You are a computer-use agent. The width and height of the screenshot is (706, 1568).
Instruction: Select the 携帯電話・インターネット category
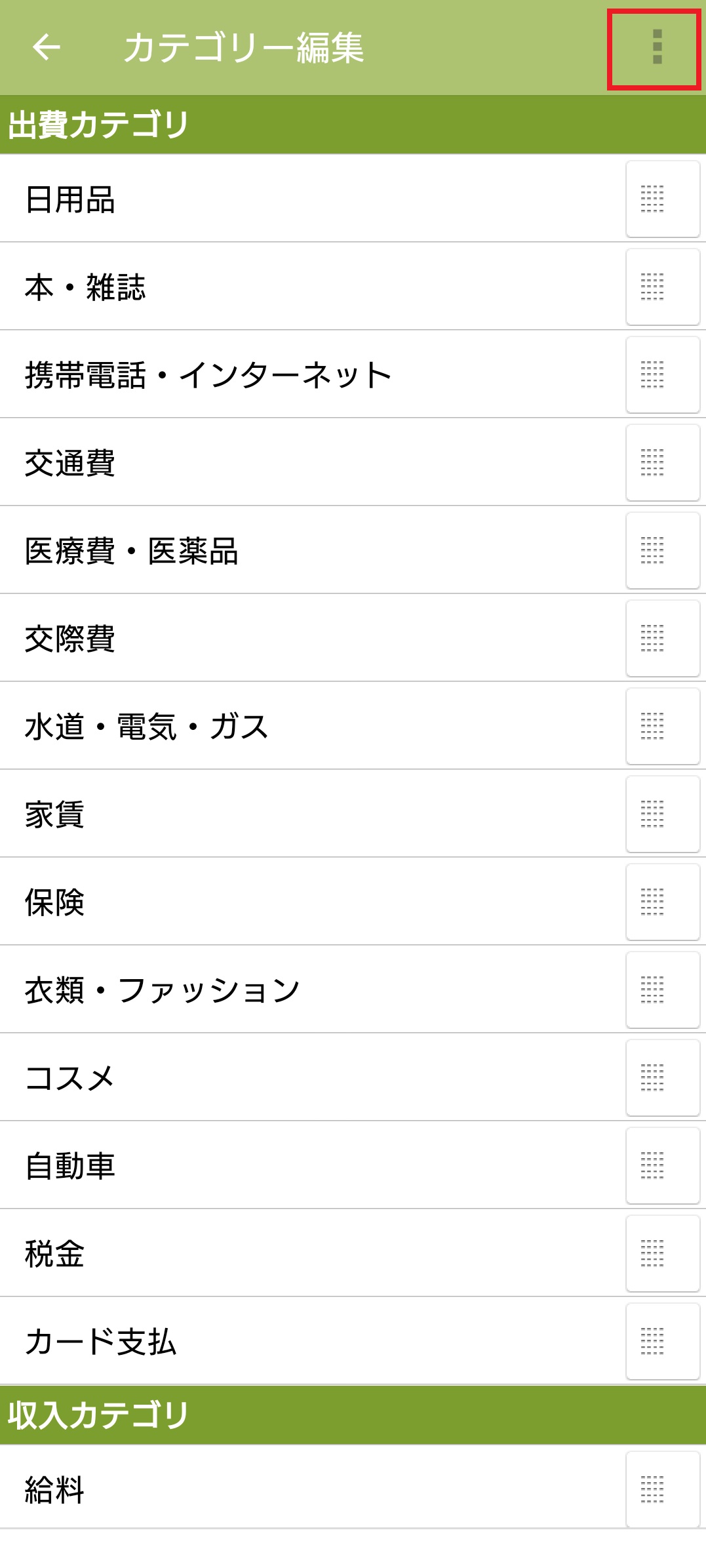coord(208,375)
